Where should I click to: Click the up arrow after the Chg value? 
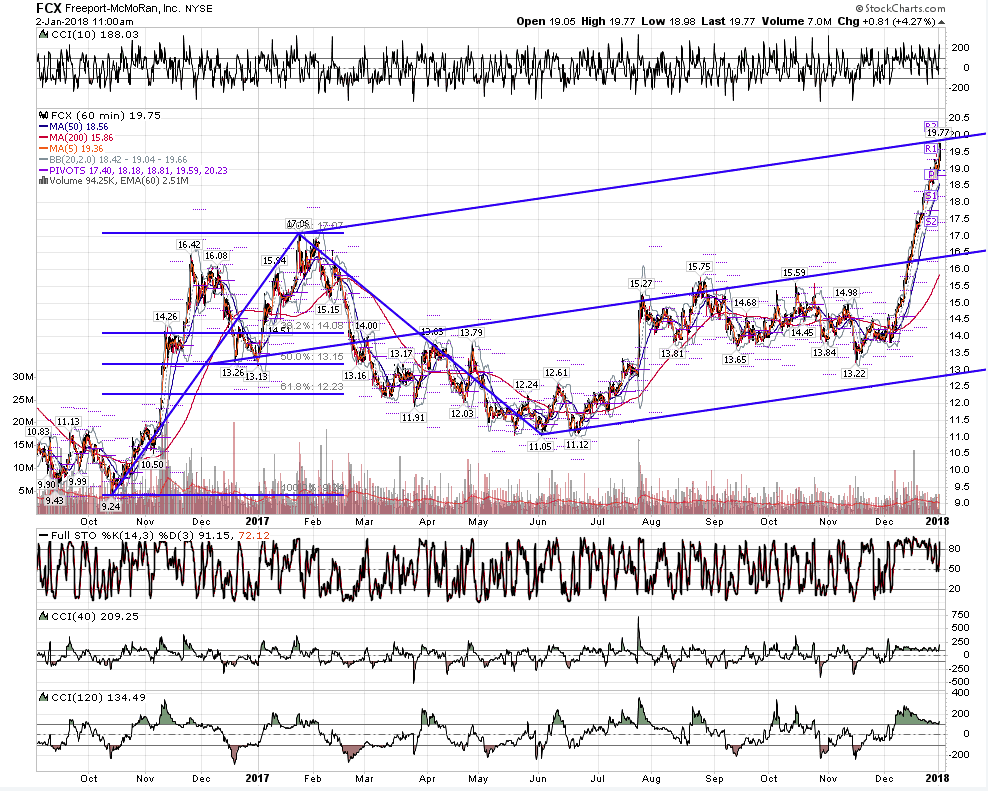coord(941,21)
